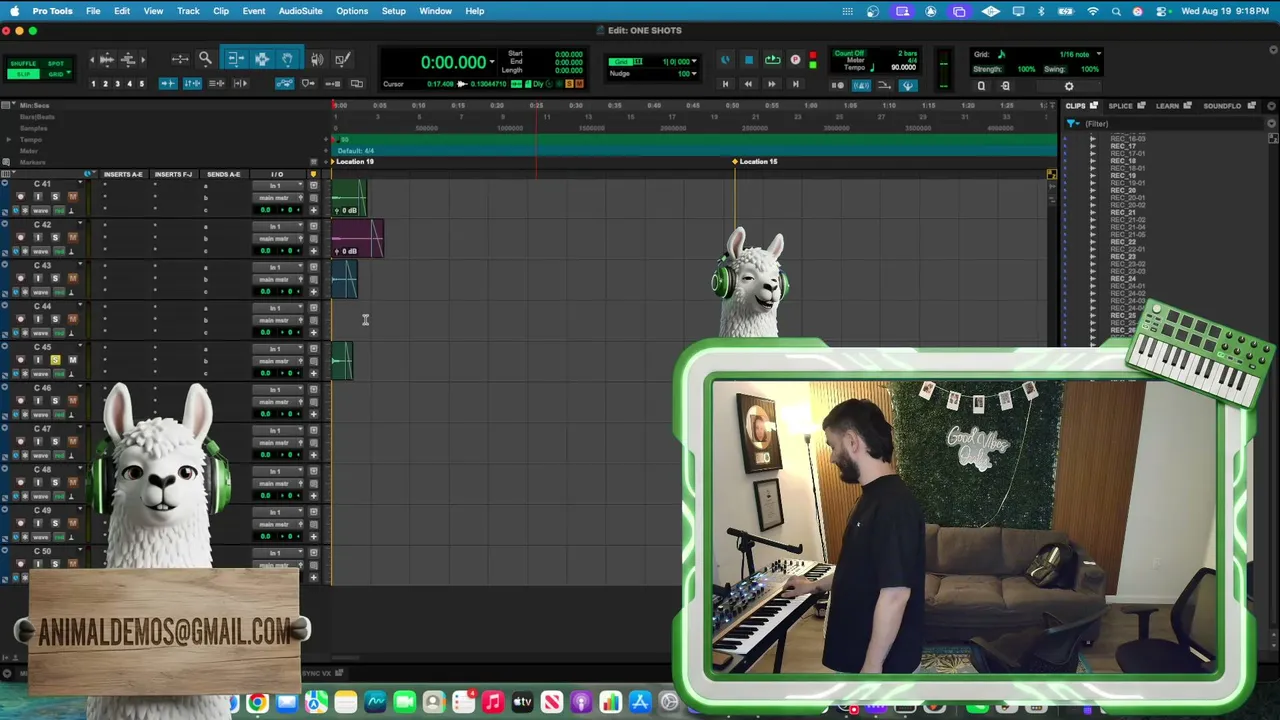The height and width of the screenshot is (720, 1280).
Task: Open the Setup menu
Action: (x=394, y=11)
